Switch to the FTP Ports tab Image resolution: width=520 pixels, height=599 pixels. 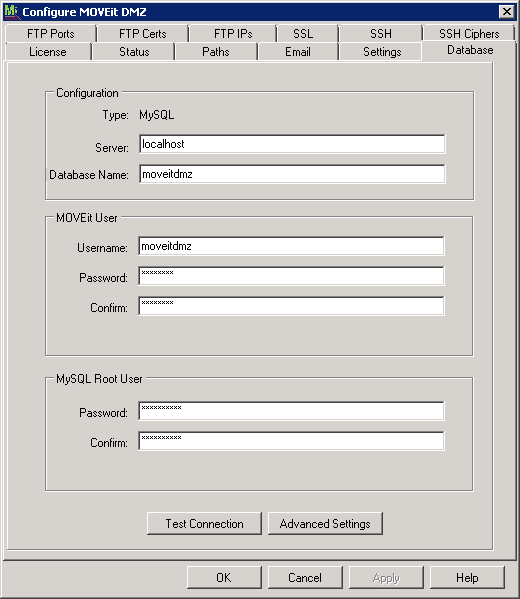pos(50,34)
